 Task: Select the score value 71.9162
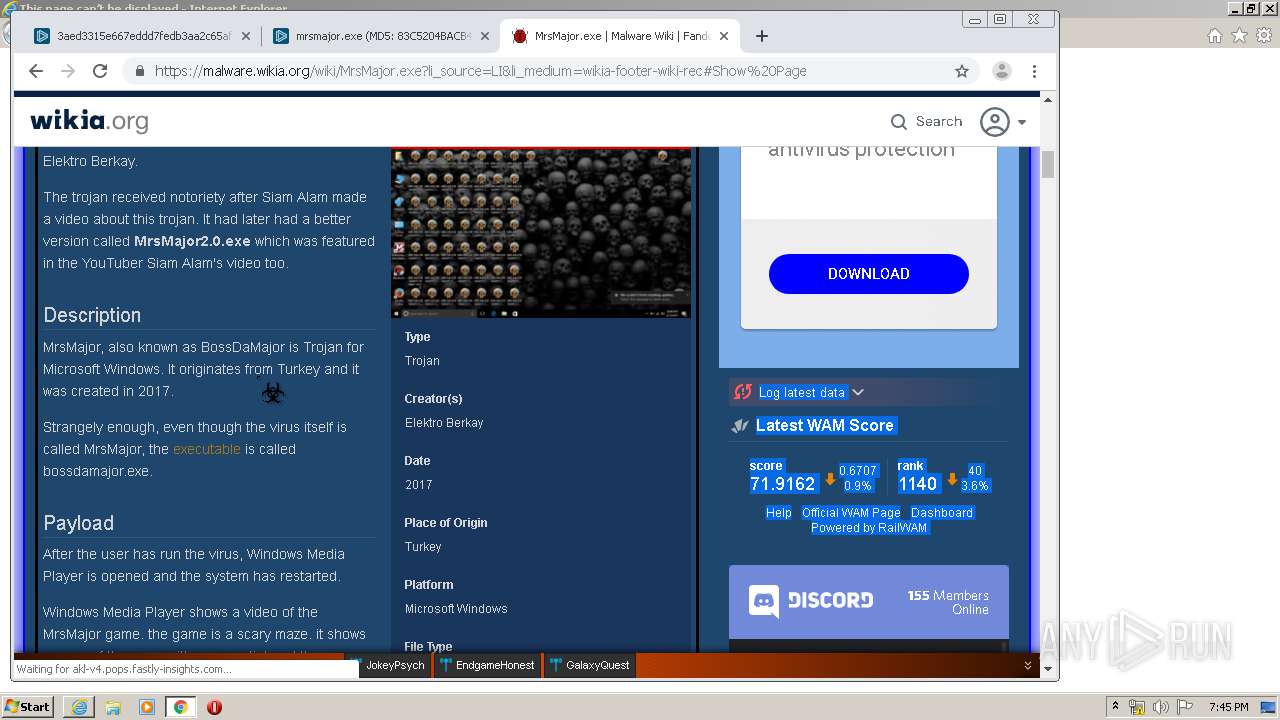pos(782,484)
